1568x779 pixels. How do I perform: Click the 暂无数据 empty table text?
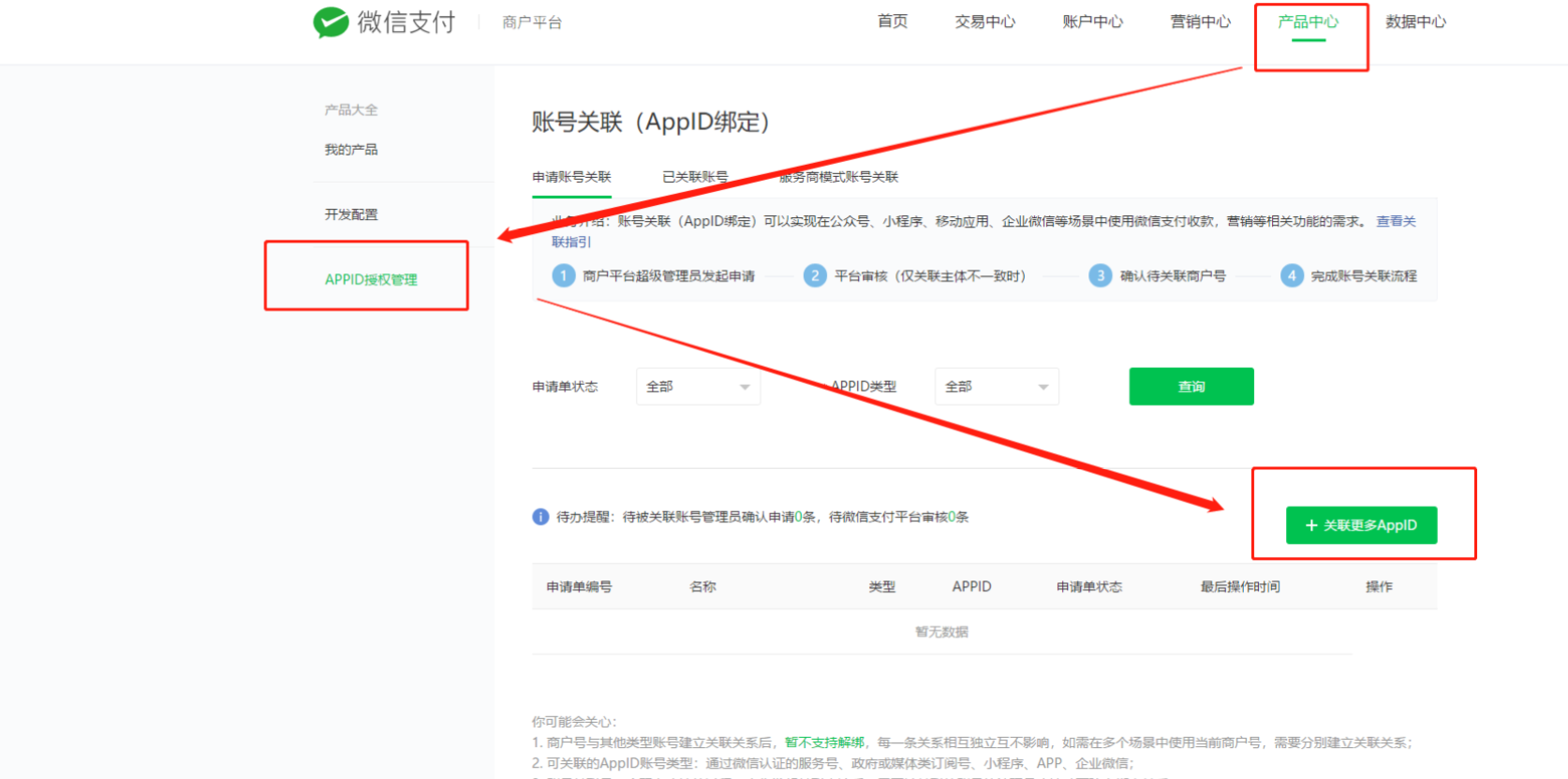pos(941,632)
